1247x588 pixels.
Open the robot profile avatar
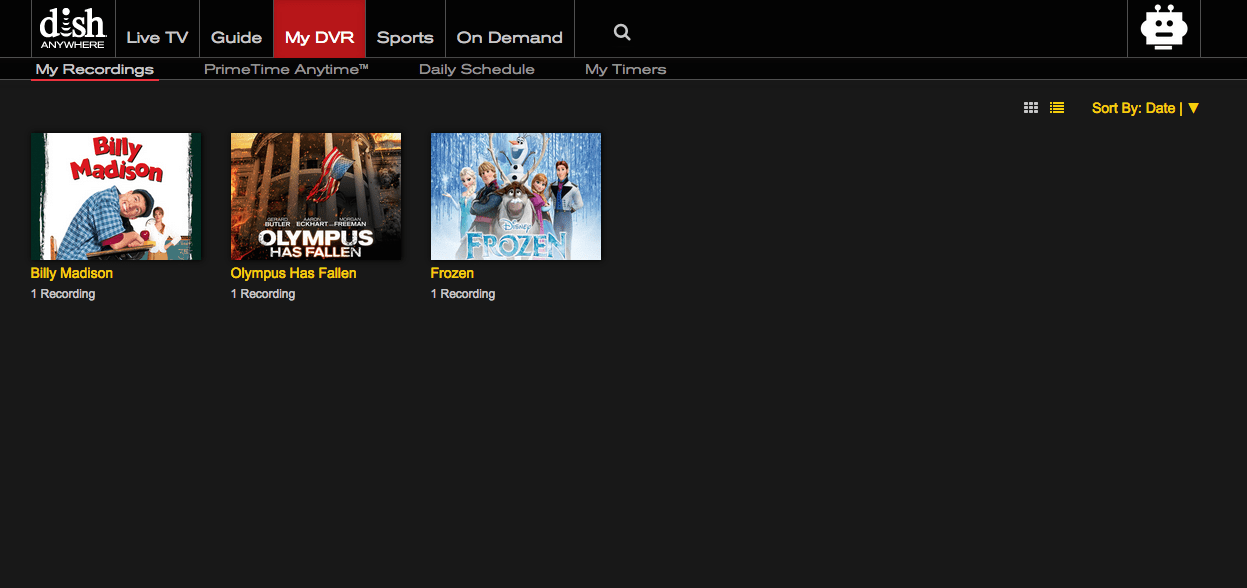[x=1163, y=28]
